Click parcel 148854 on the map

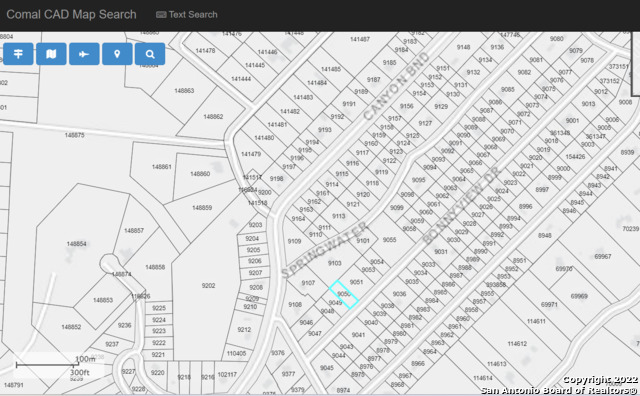point(76,244)
